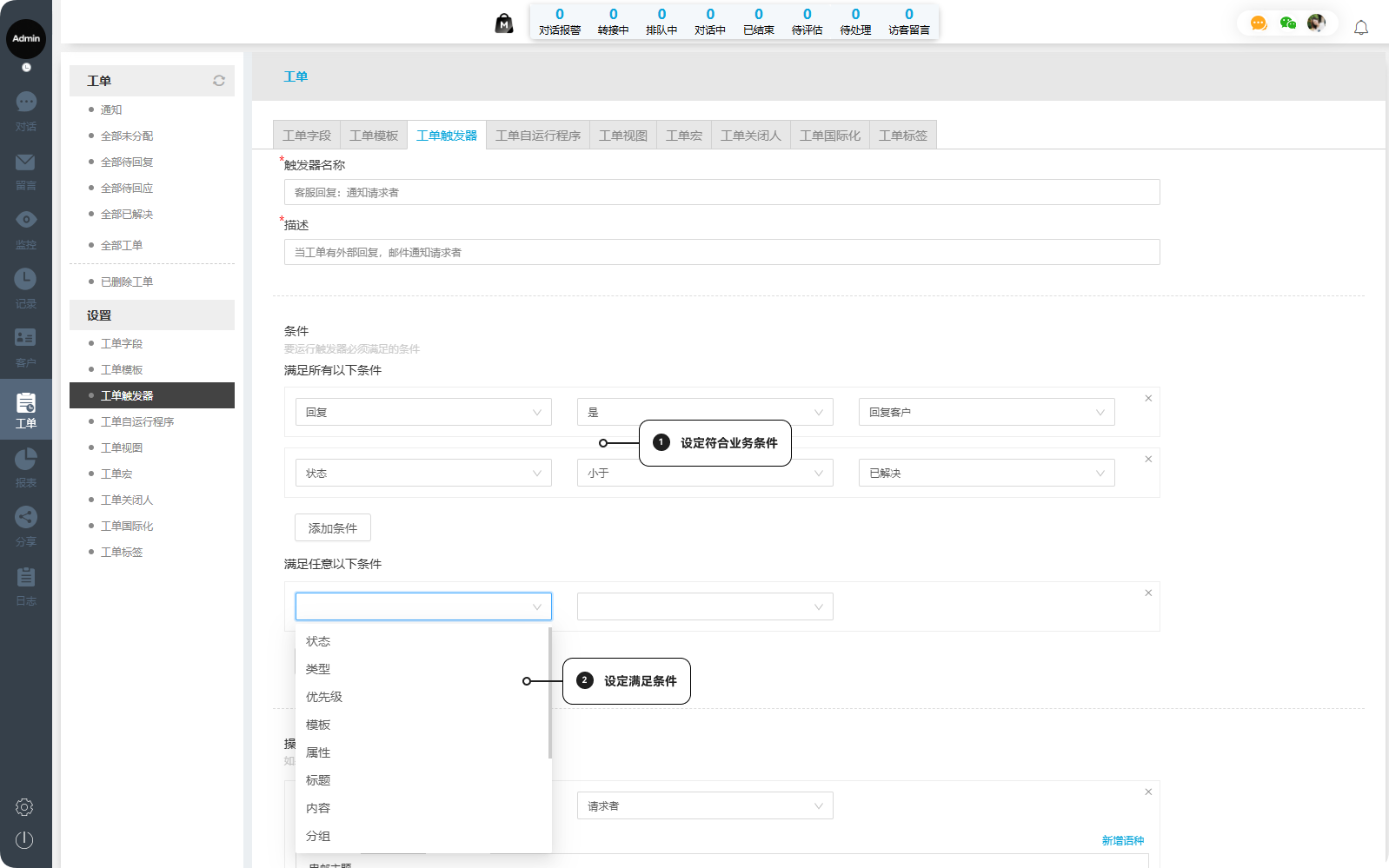This screenshot has width=1389, height=868.
Task: Click the 留言 envelope icon
Action: (26, 162)
